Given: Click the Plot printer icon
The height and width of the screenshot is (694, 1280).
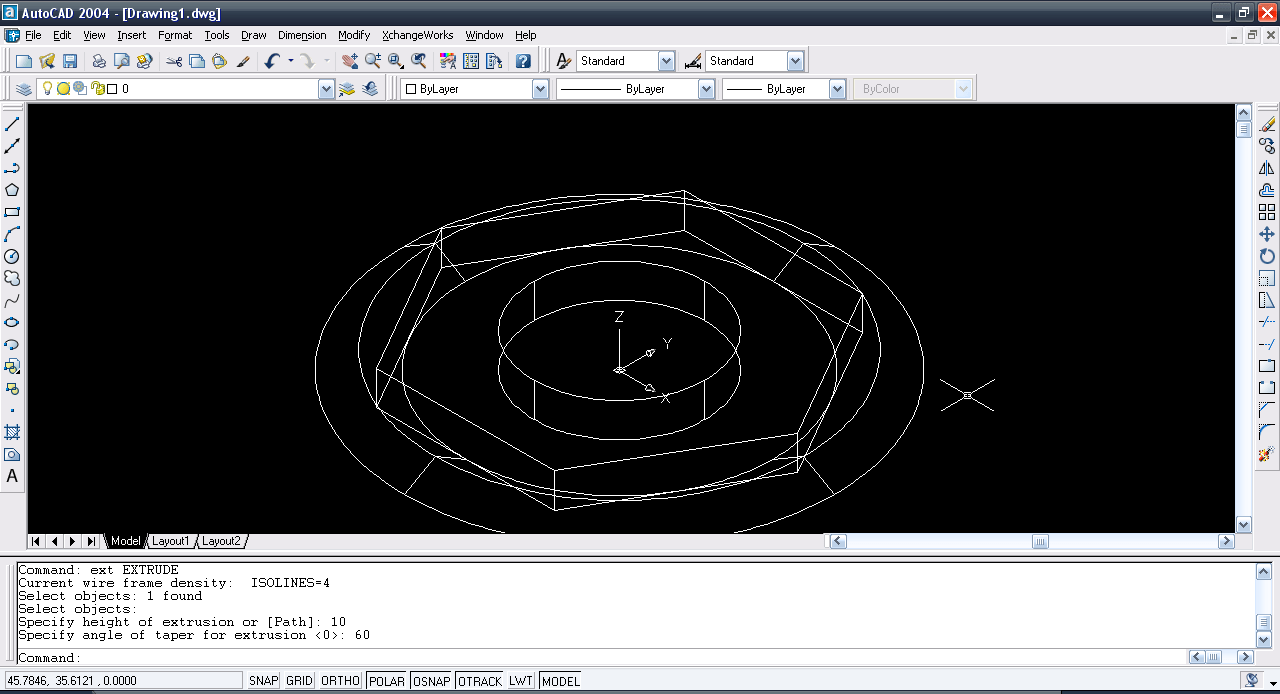Looking at the screenshot, I should 99,61.
